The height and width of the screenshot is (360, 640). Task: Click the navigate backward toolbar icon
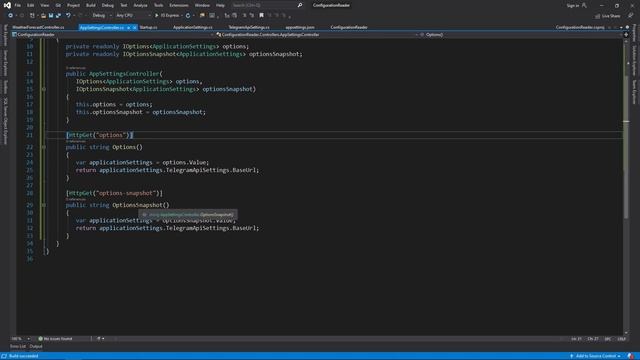(x=10, y=16)
